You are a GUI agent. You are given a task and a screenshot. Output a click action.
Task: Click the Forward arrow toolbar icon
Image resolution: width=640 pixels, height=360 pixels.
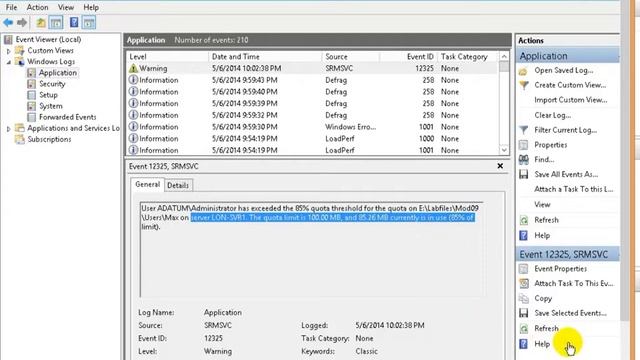22,22
